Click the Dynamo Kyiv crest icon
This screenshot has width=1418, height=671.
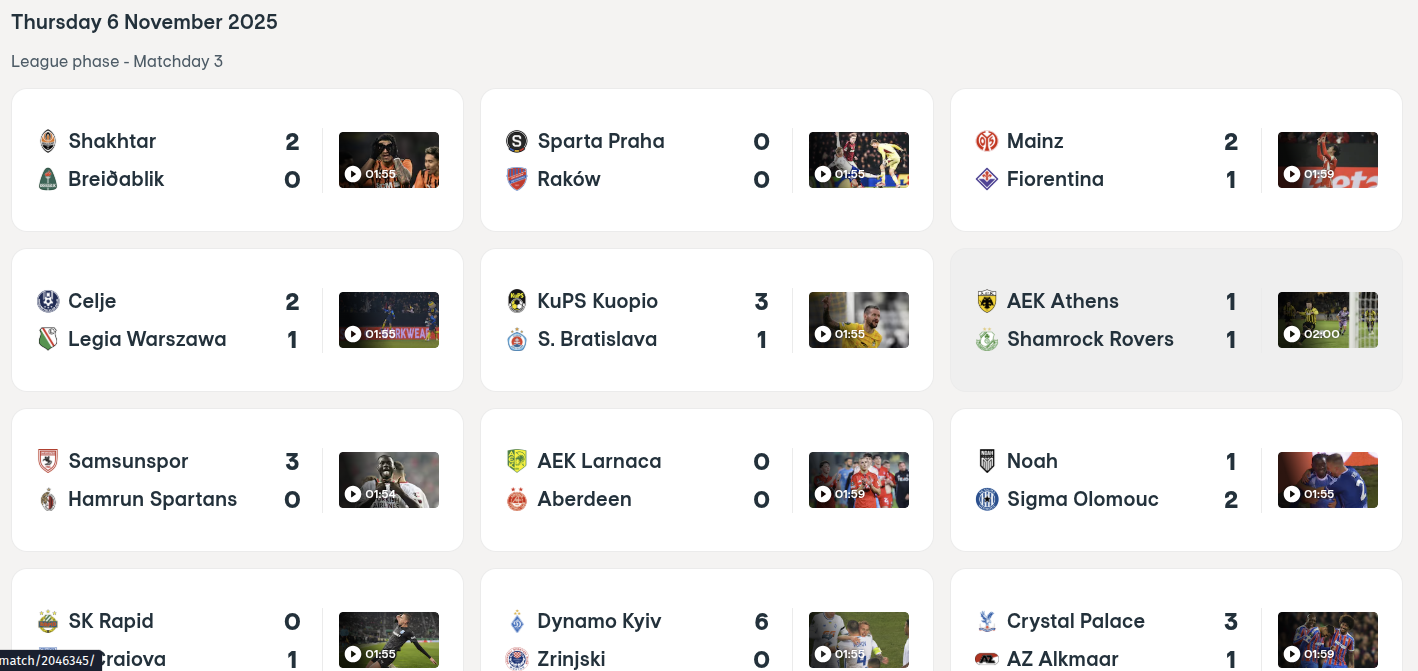[x=516, y=621]
